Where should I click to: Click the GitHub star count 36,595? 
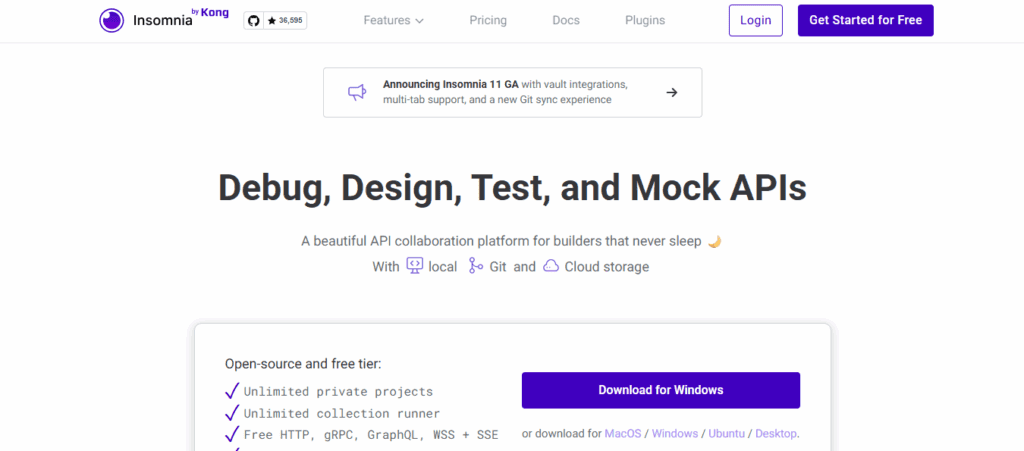(285, 21)
